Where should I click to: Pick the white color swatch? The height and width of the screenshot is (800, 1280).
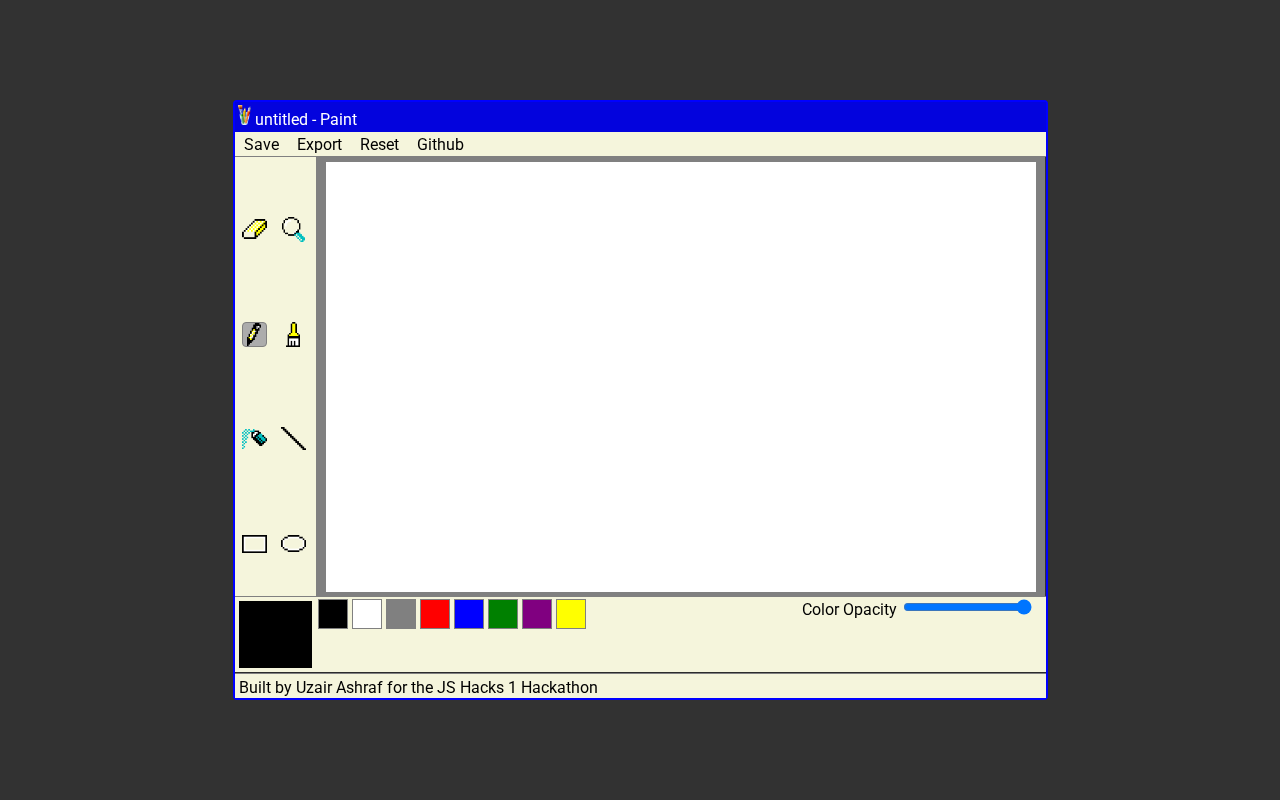pos(367,614)
